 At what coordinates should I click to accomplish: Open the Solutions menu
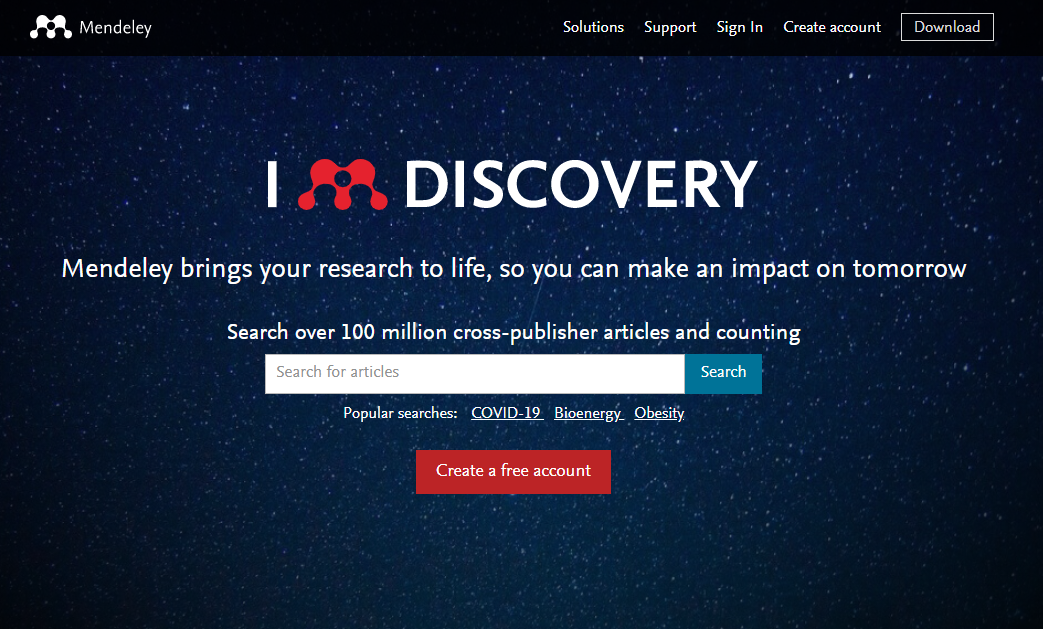593,27
